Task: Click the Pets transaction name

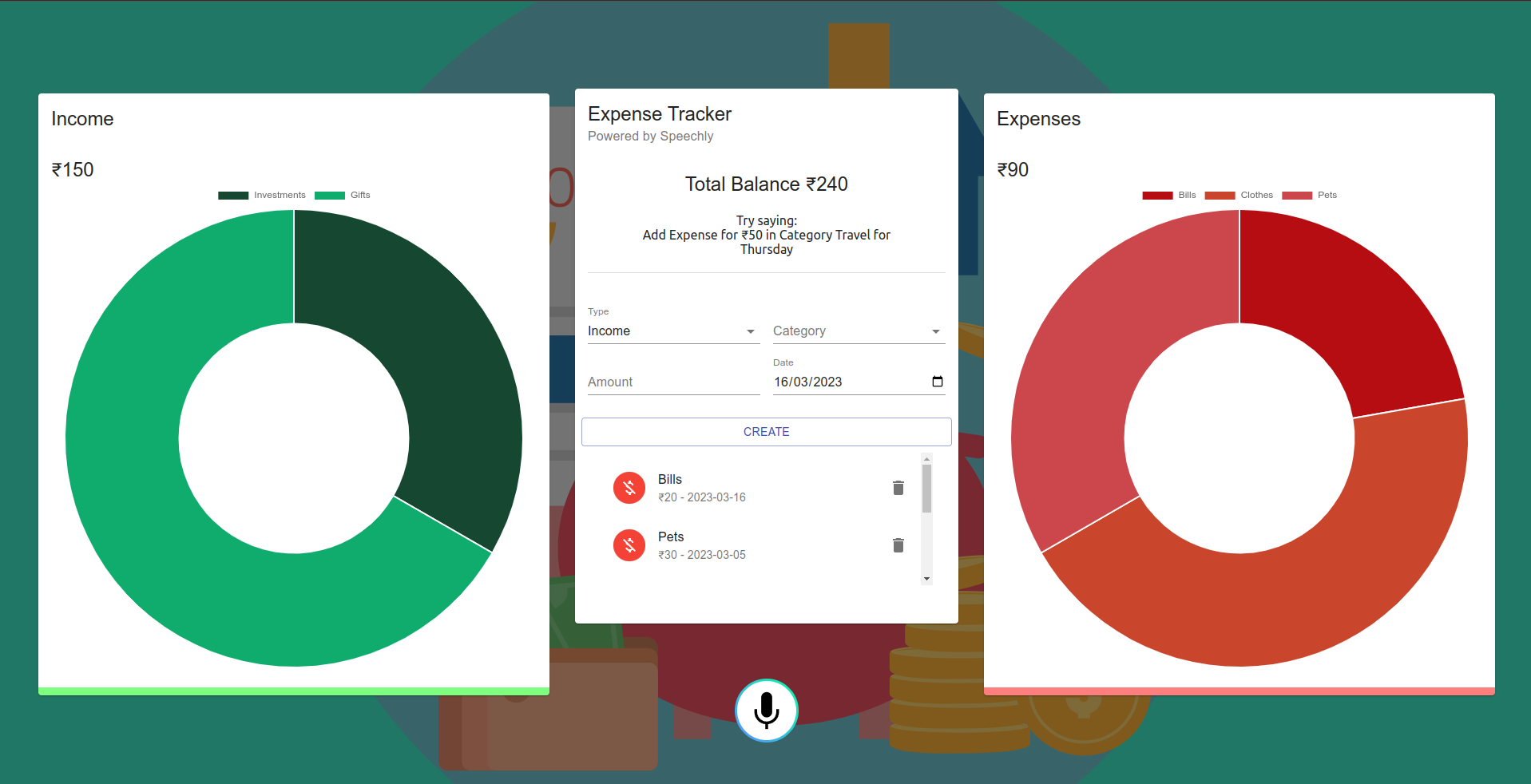Action: pos(671,537)
